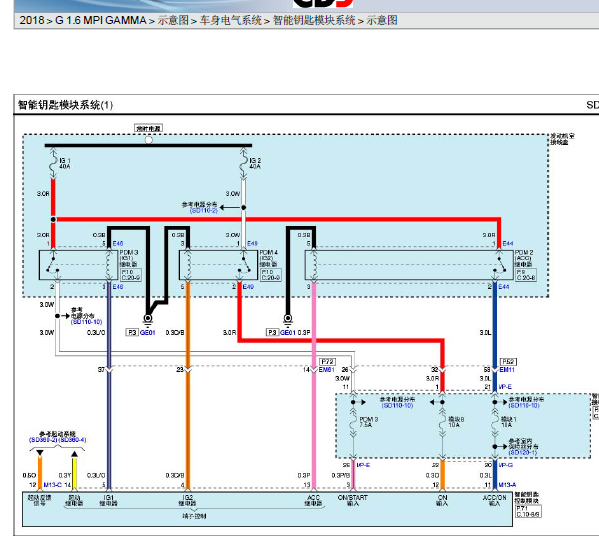Click the PDM 2 ACC relay coil symbol
The height and width of the screenshot is (554, 599).
314,265
